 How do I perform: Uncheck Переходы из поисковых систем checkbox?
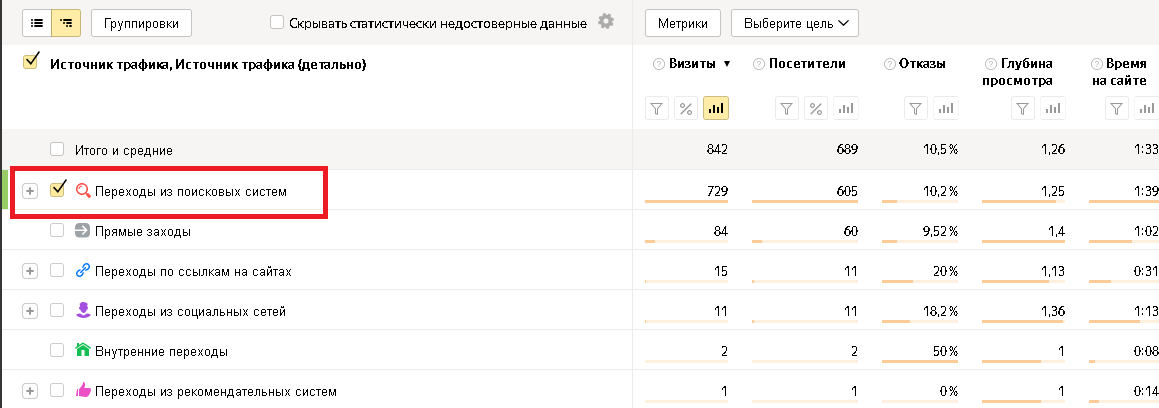[58, 189]
